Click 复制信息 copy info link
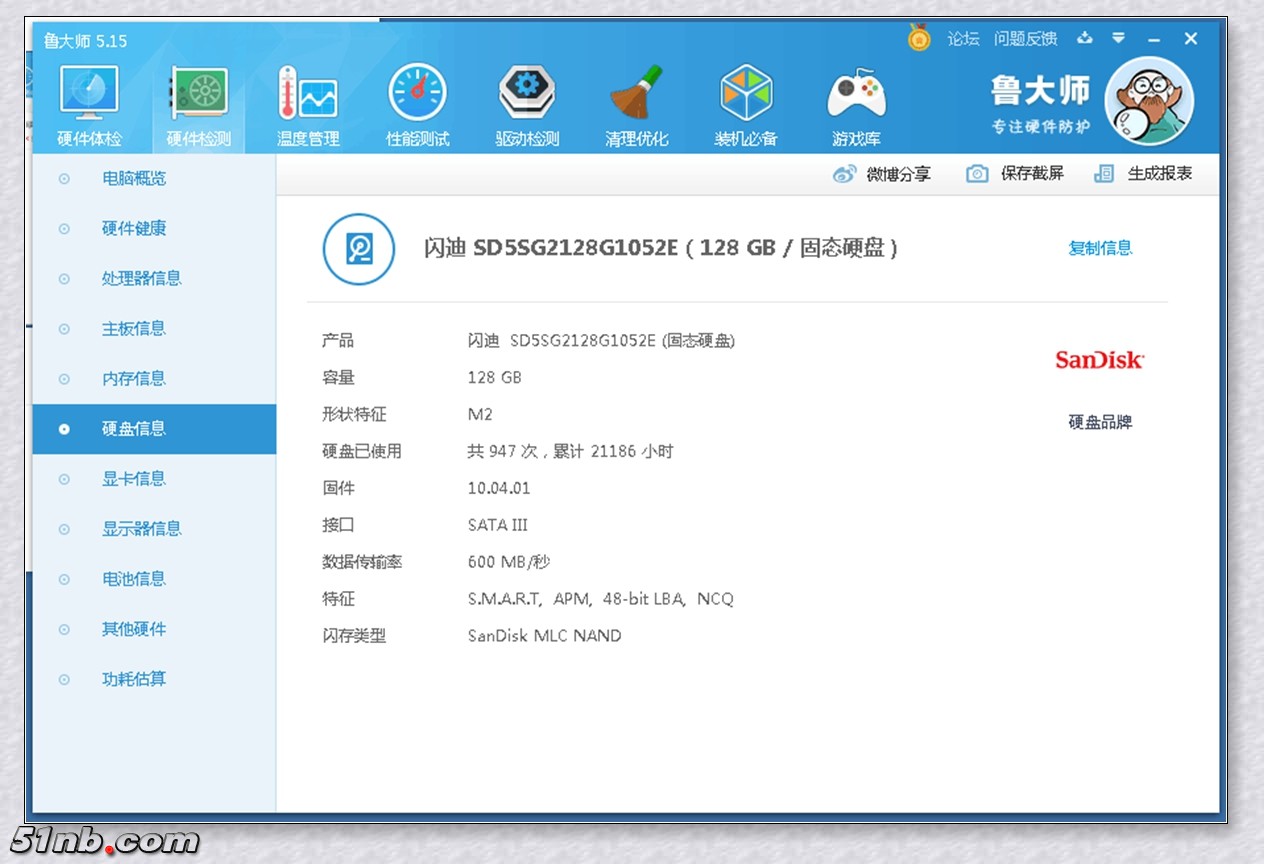This screenshot has width=1264, height=864. point(1100,248)
